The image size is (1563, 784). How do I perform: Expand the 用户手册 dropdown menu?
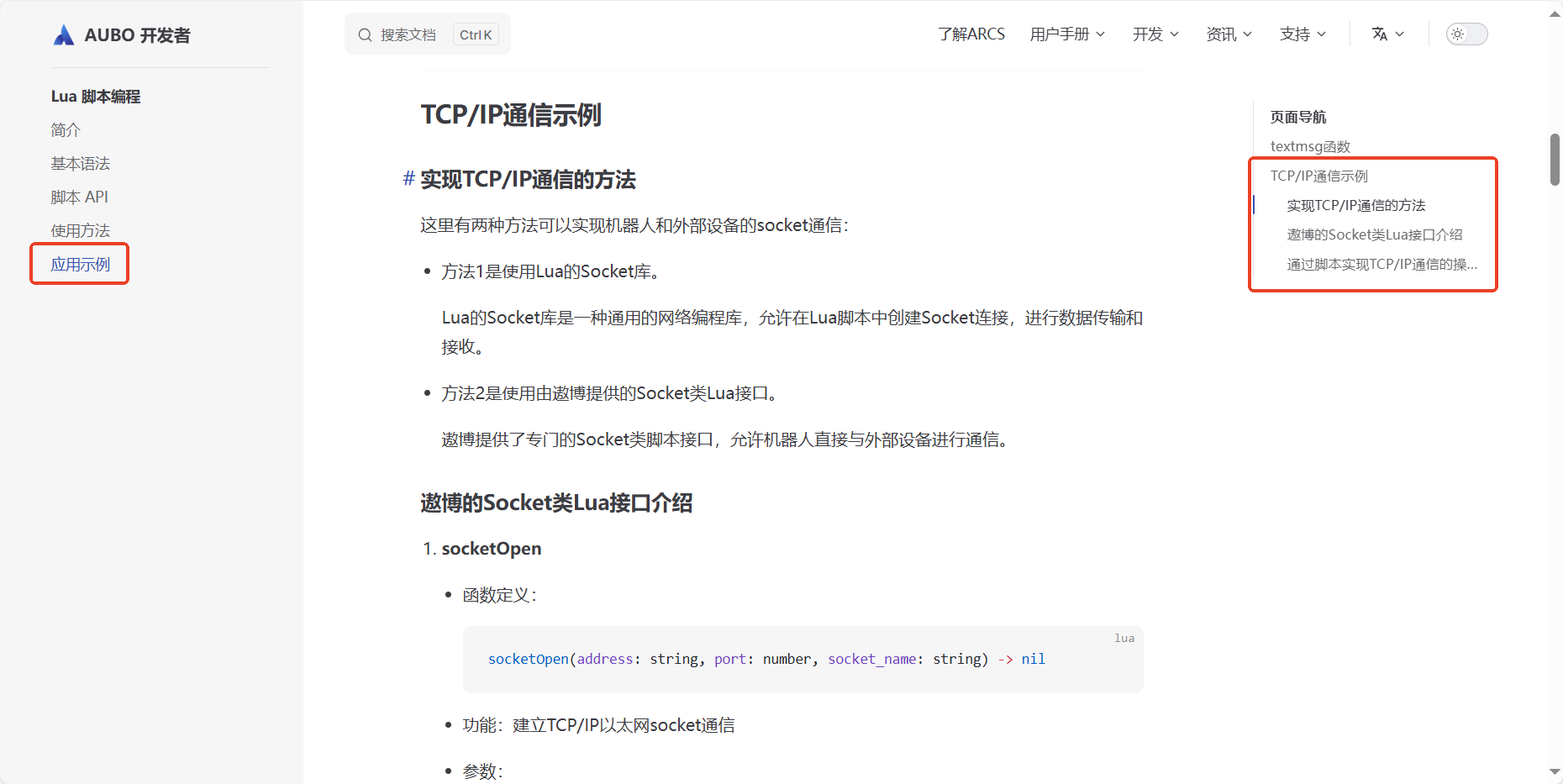coord(1067,34)
